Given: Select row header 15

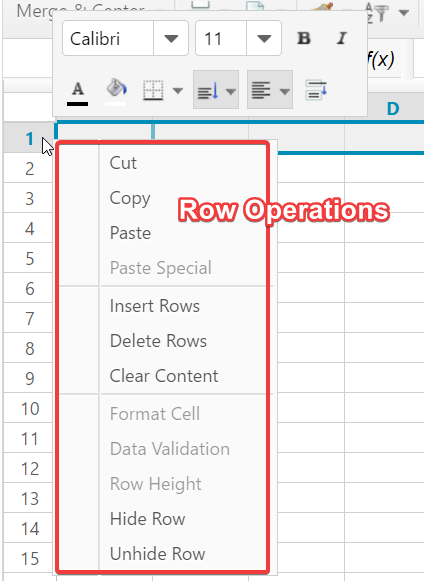Looking at the screenshot, I should pos(29,558).
